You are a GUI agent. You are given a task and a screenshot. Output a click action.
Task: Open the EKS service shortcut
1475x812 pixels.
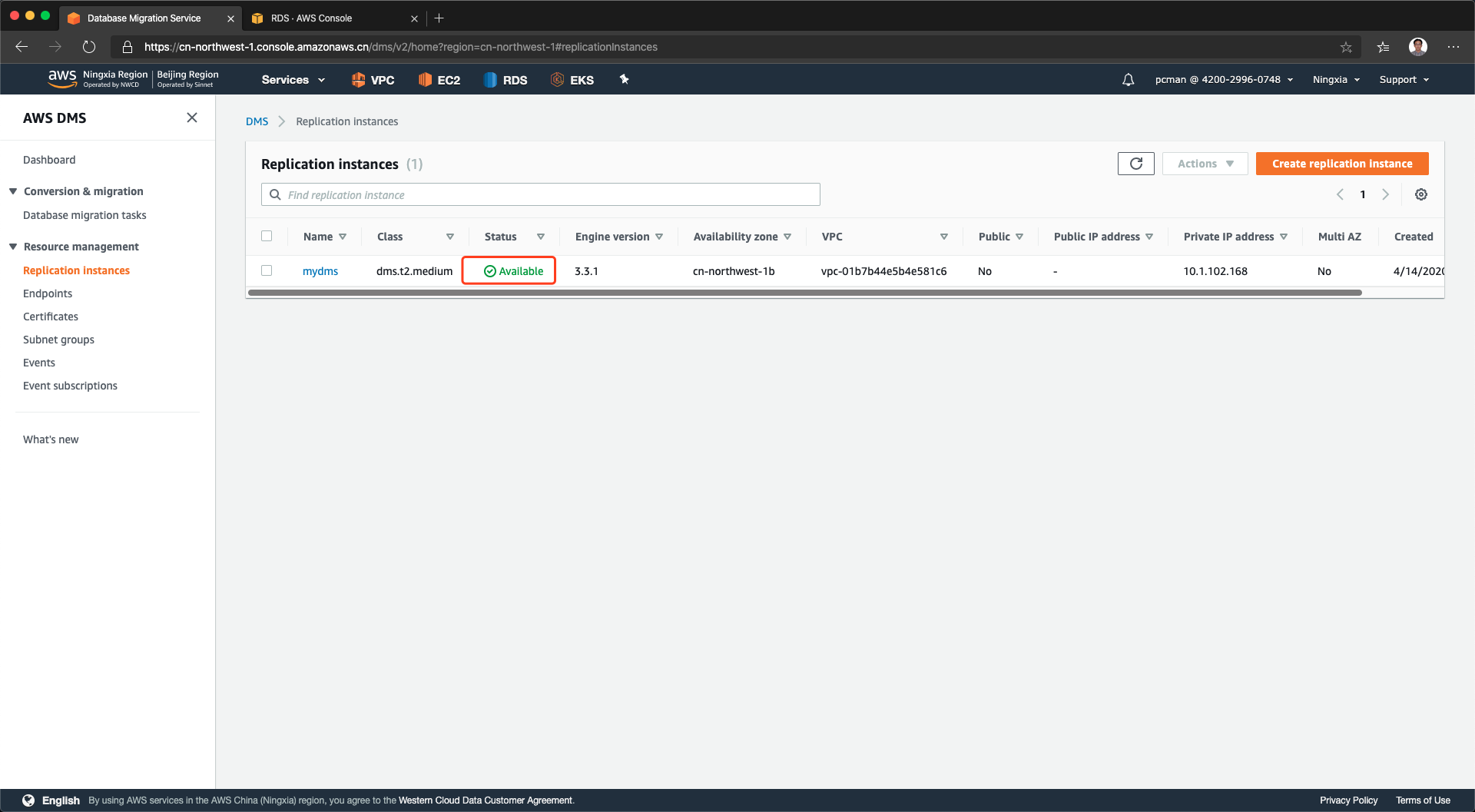tap(572, 80)
